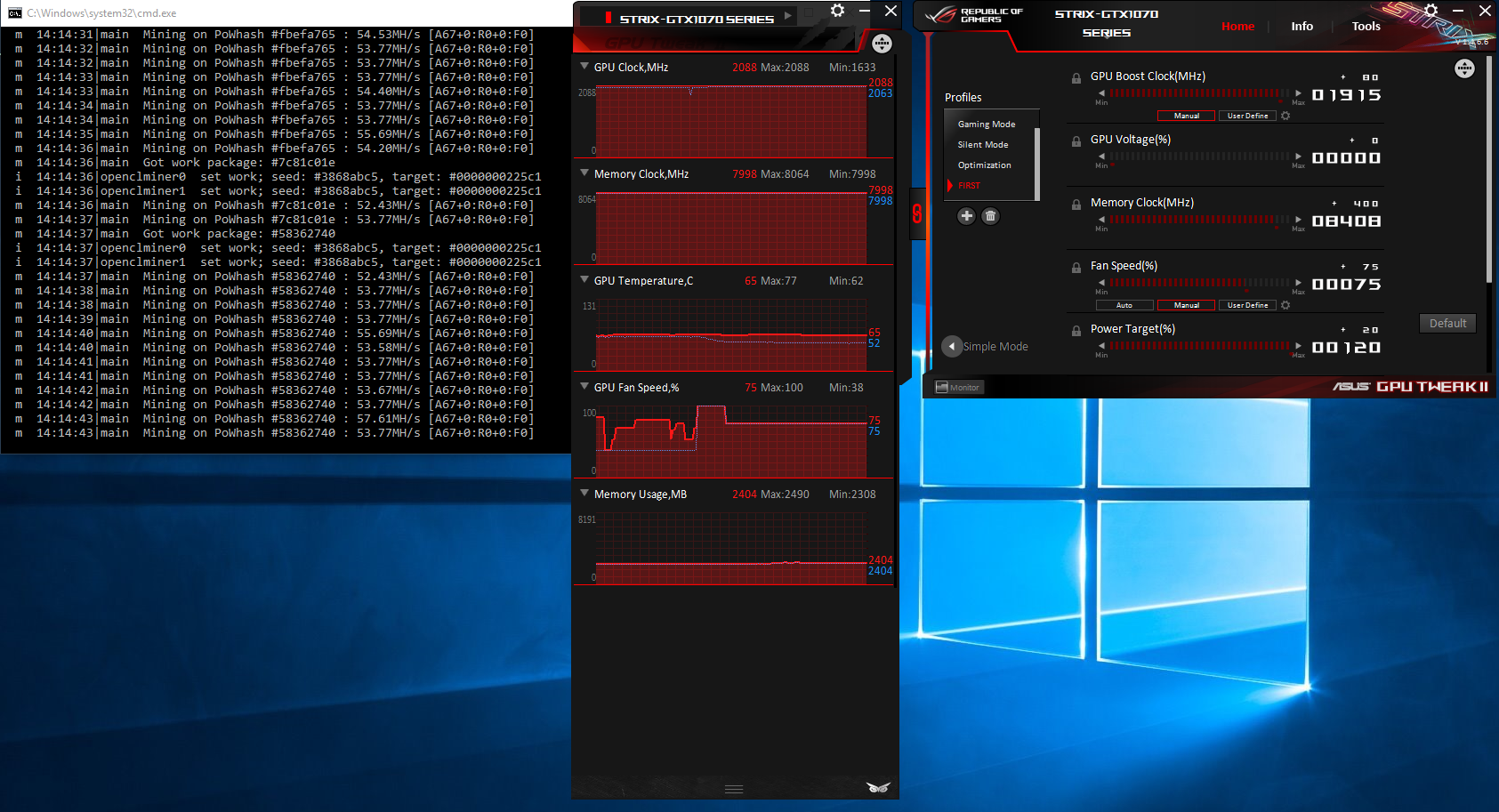Select User Define for GPU Boost Clock
Image resolution: width=1499 pixels, height=812 pixels.
(1247, 116)
